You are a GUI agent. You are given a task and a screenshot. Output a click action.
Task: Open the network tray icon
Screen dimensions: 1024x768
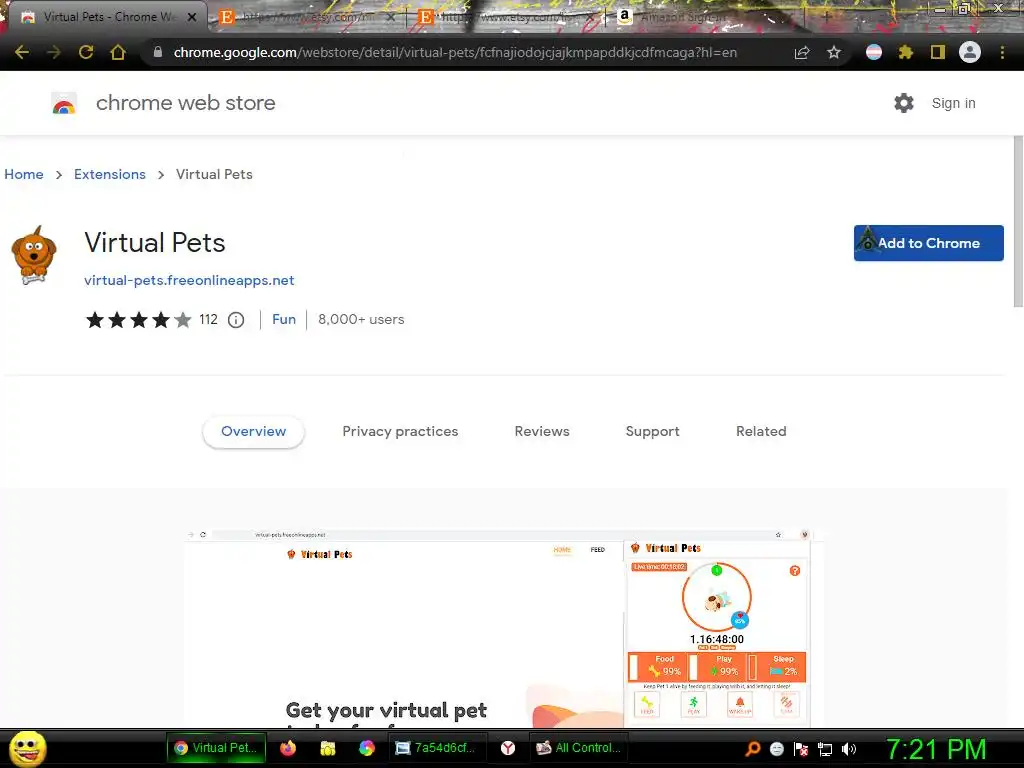825,749
